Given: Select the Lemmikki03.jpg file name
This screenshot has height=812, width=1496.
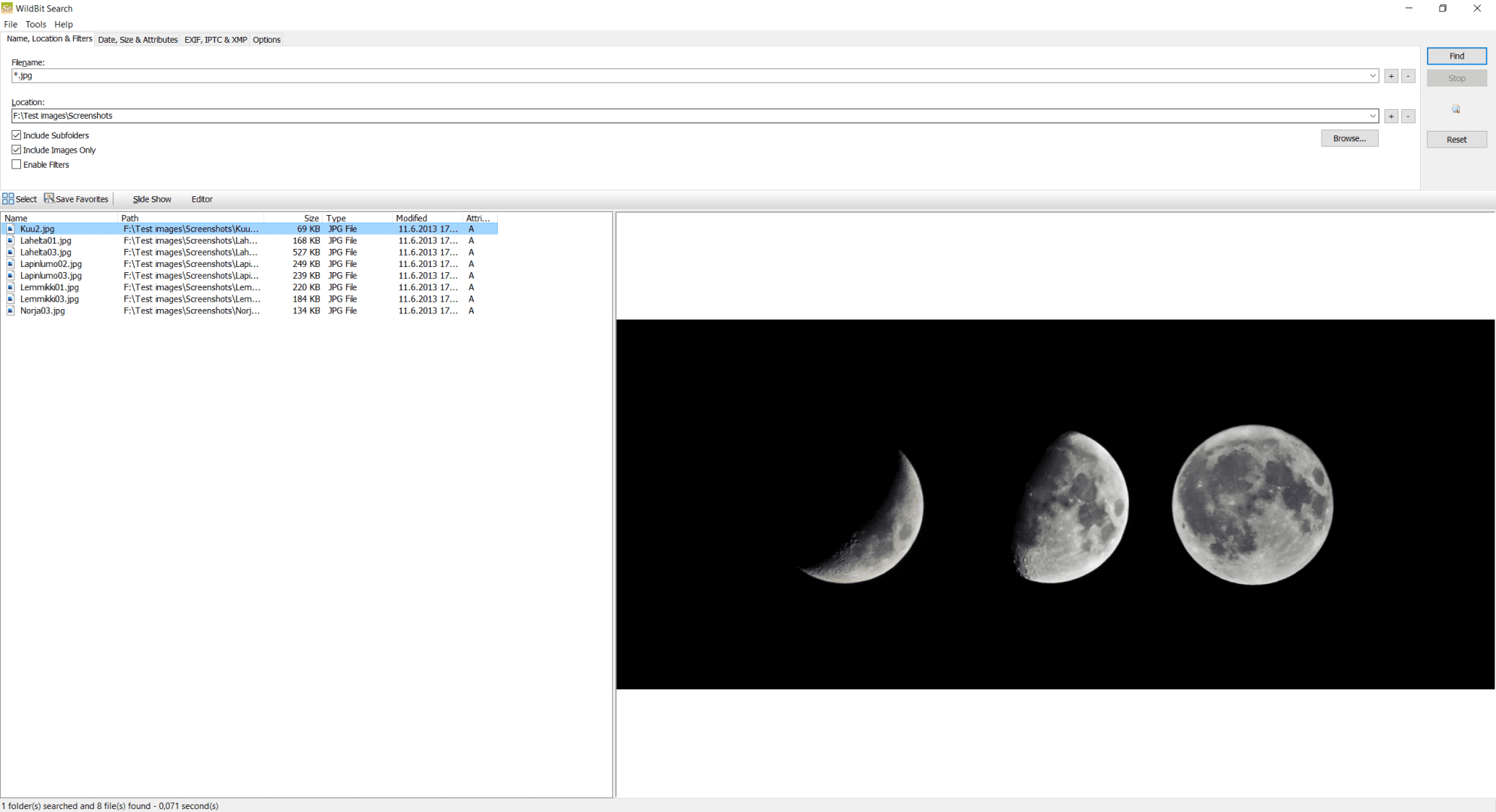Looking at the screenshot, I should click(x=50, y=298).
